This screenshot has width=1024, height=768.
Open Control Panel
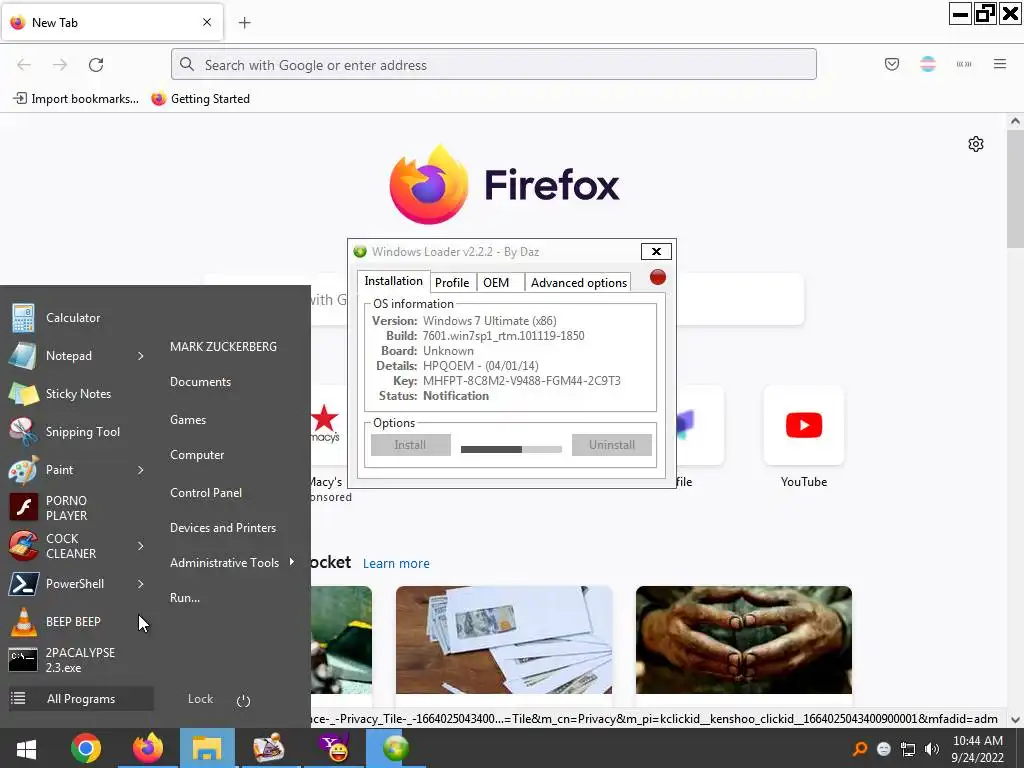(x=206, y=493)
